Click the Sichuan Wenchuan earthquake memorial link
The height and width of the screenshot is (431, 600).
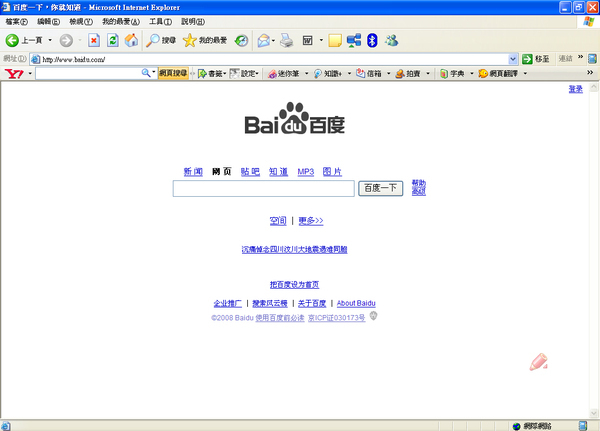[294, 250]
